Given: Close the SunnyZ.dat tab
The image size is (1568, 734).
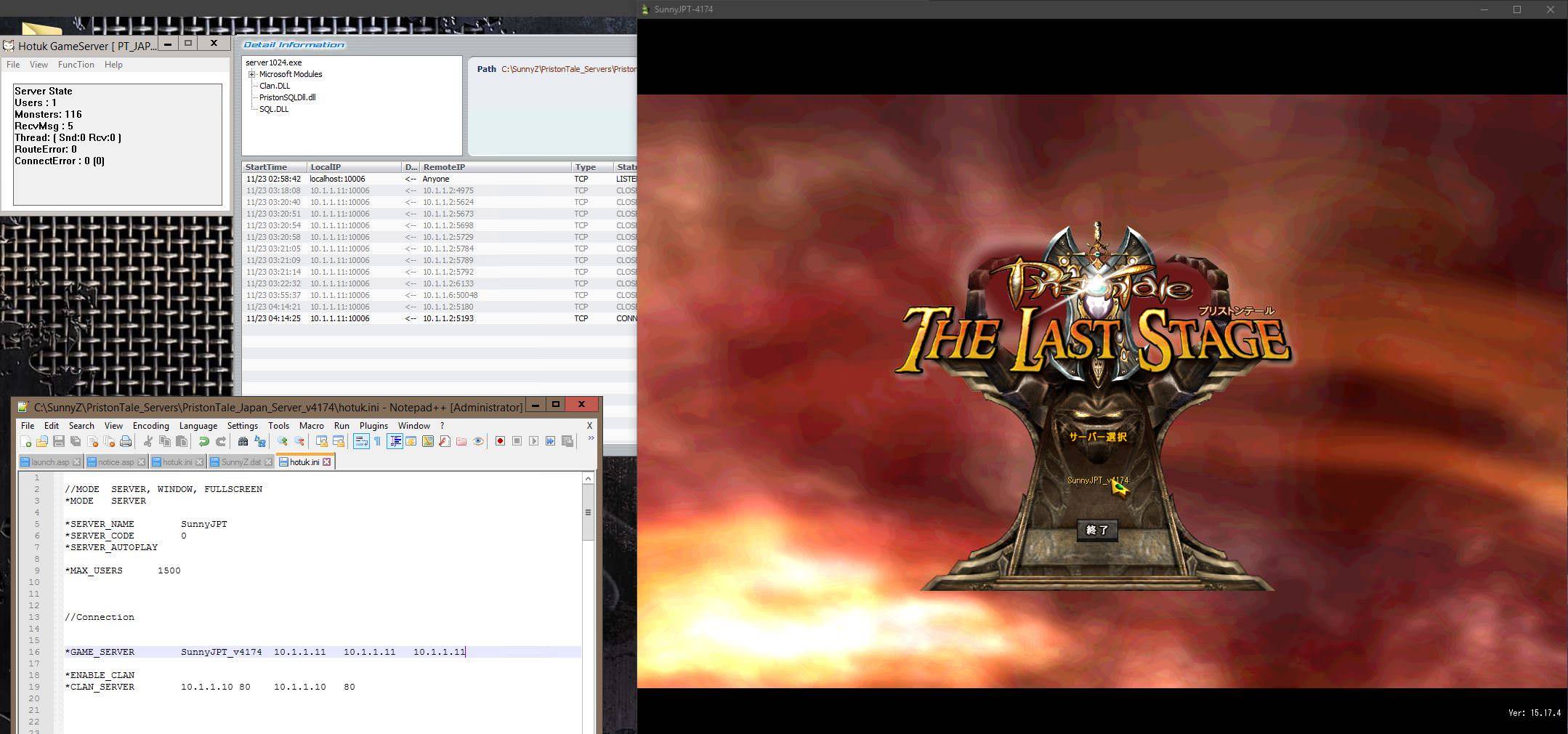Looking at the screenshot, I should 268,462.
